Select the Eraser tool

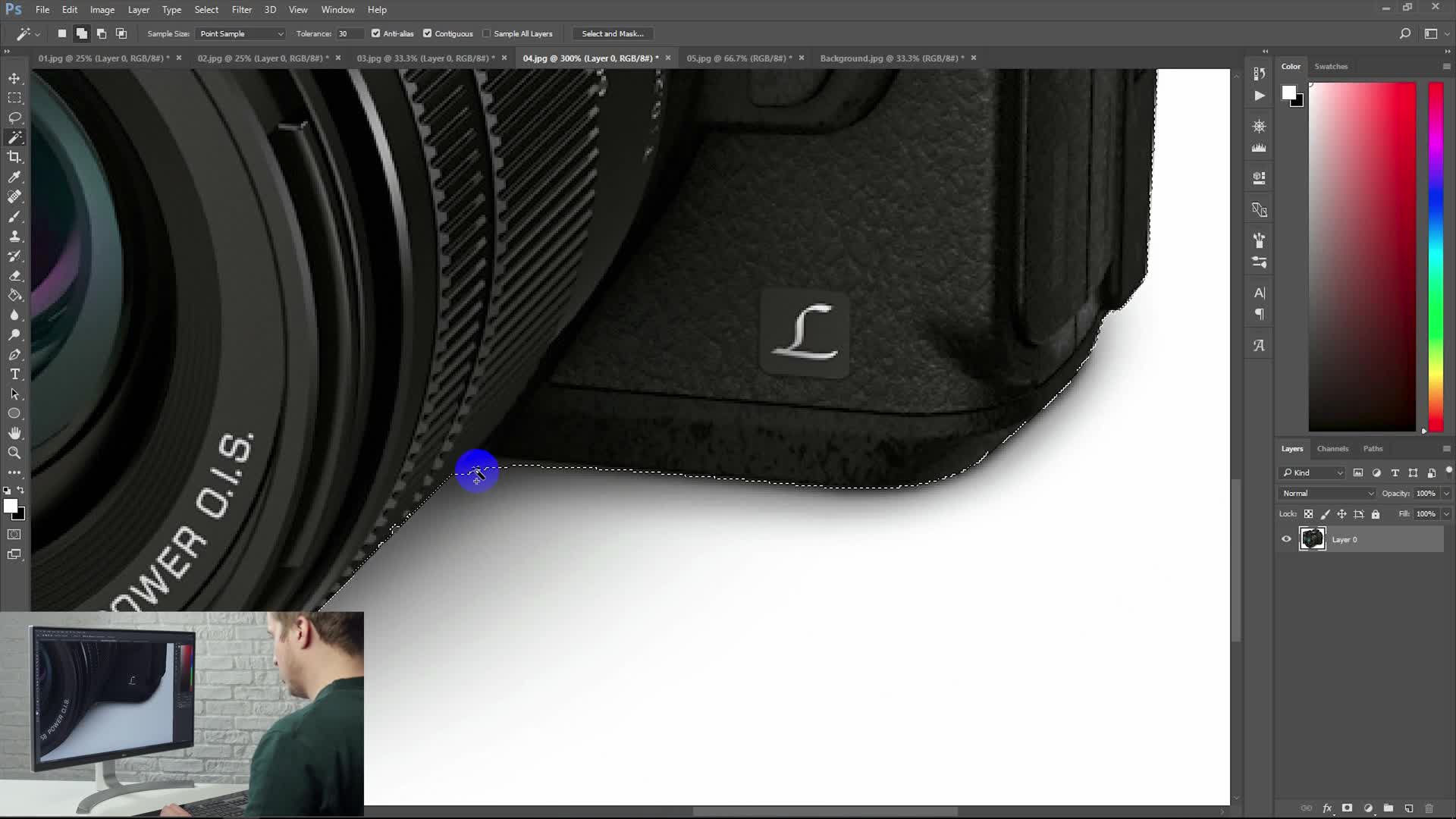tap(14, 275)
